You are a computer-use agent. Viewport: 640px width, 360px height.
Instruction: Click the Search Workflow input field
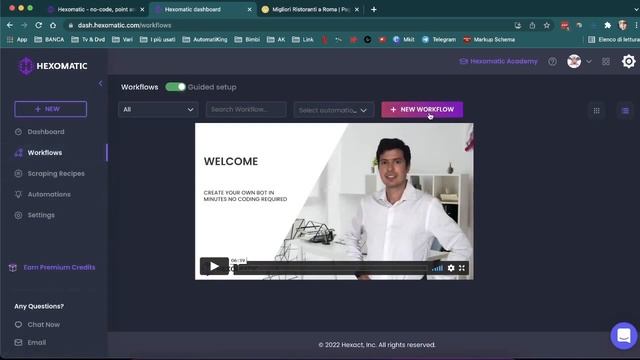point(246,109)
